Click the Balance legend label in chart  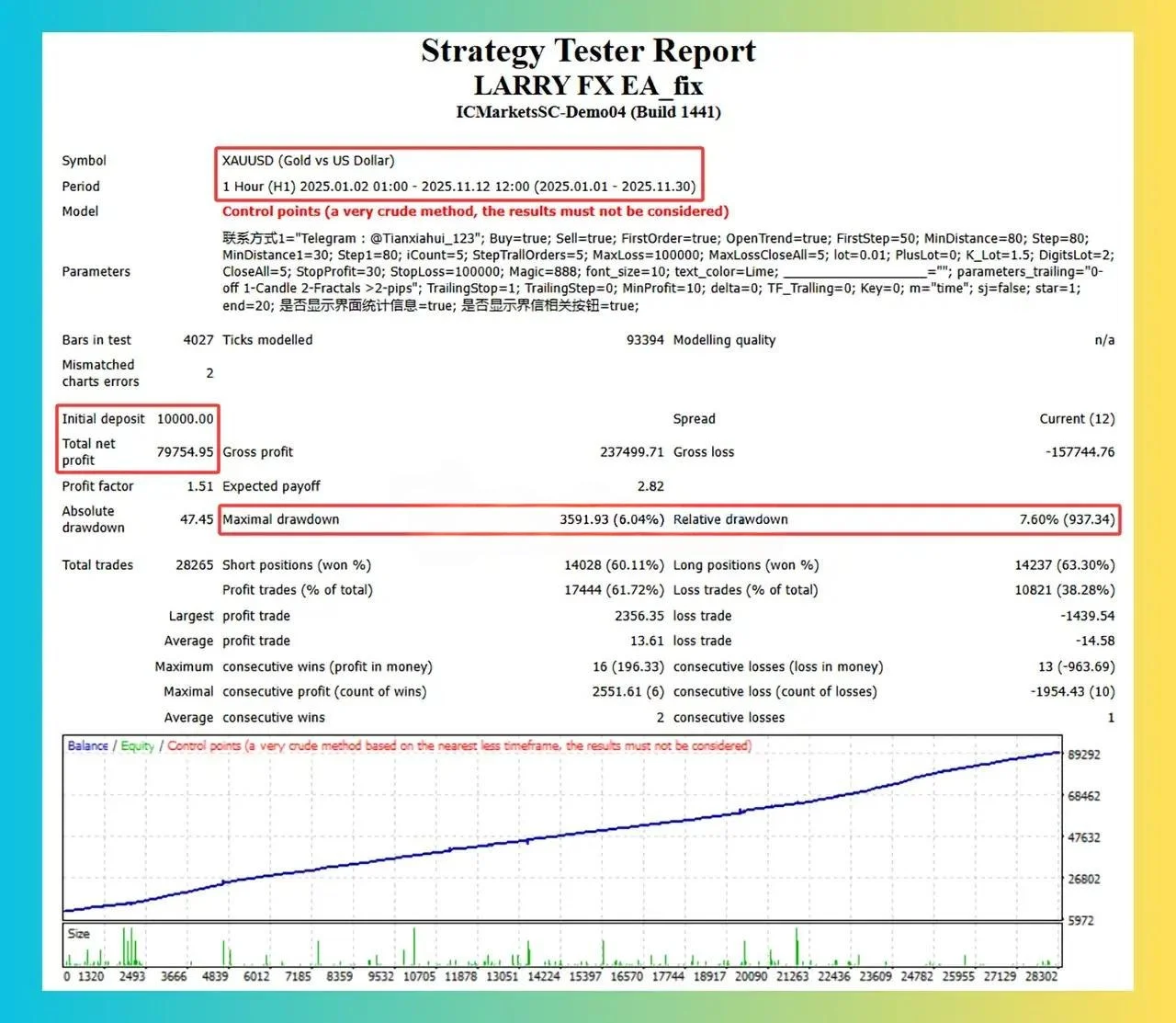click(x=87, y=745)
